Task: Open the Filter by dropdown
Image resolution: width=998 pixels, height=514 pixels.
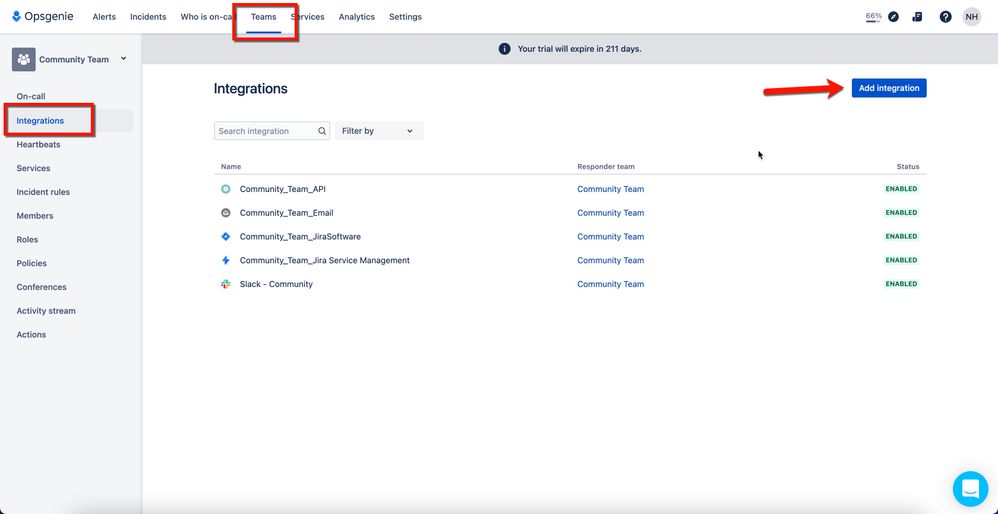Action: tap(379, 131)
